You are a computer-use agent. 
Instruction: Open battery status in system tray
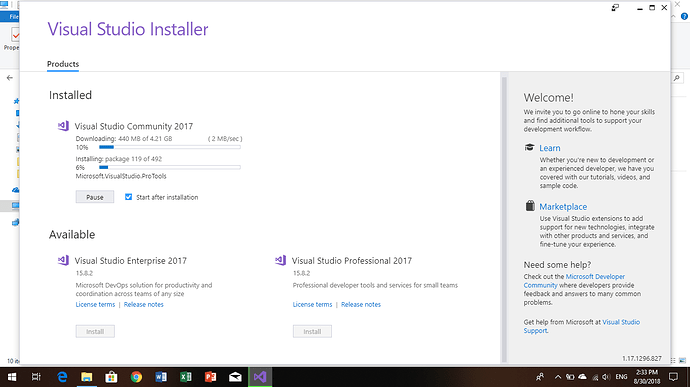570,377
